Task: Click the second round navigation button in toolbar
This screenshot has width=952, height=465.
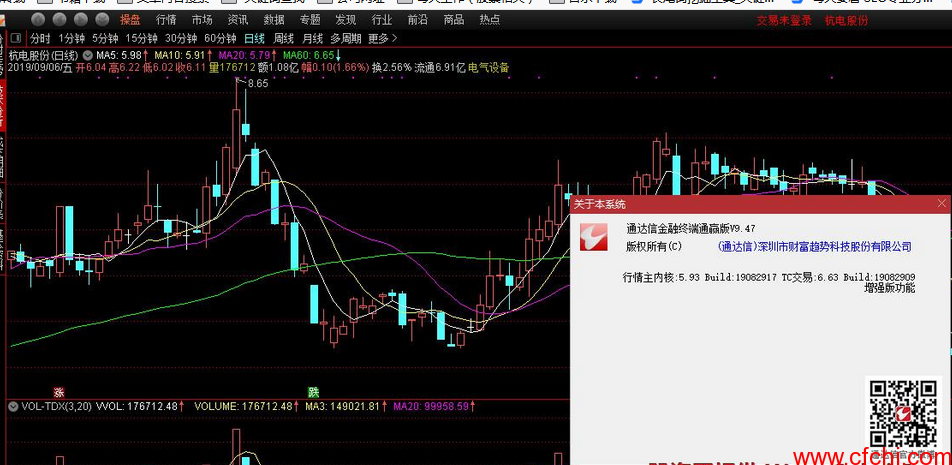Action: pos(60,19)
